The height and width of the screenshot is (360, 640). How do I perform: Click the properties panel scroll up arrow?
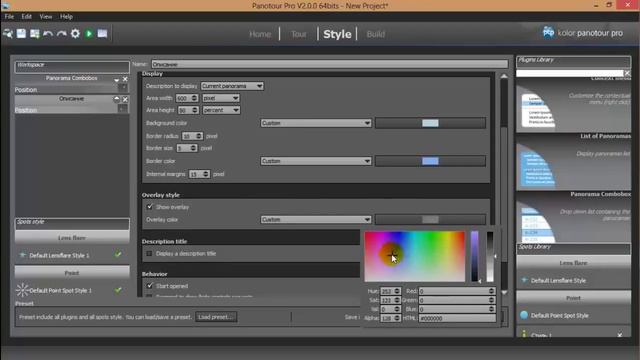tap(504, 76)
